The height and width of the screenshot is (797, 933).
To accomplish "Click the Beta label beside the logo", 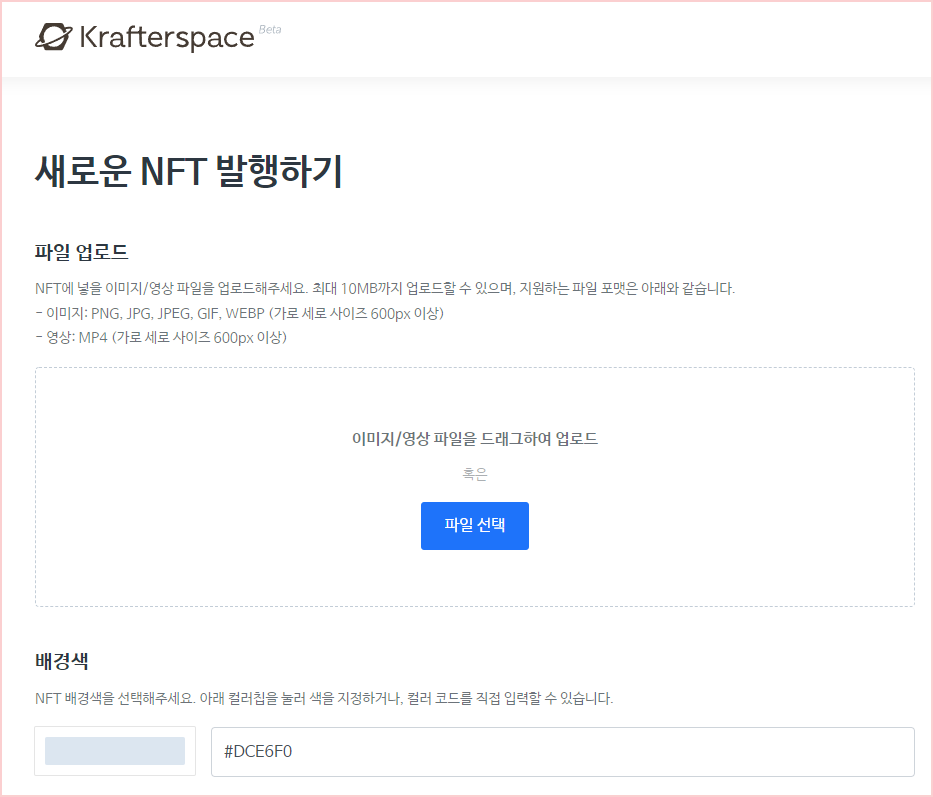I will (270, 30).
